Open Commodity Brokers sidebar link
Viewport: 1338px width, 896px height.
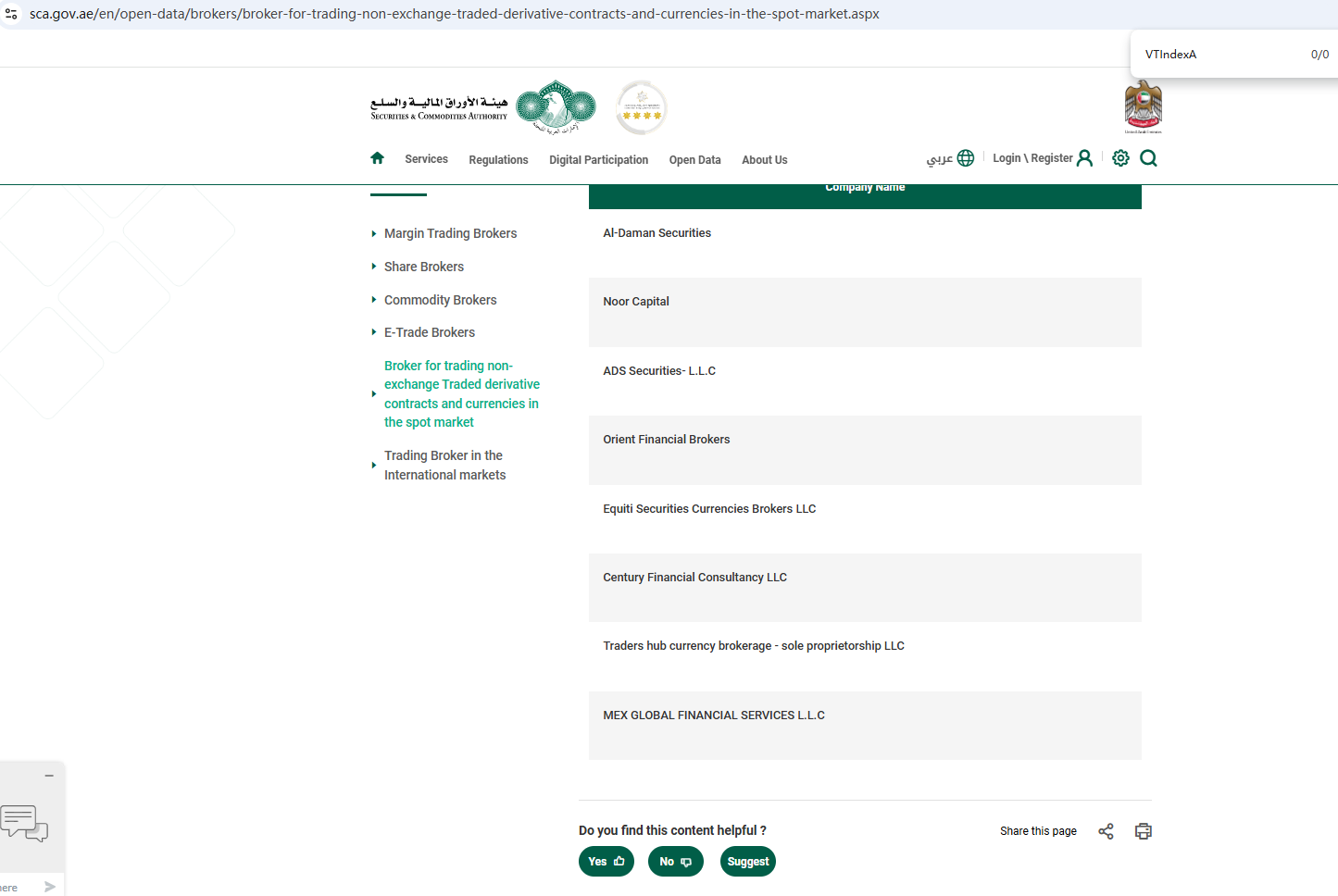coord(440,300)
